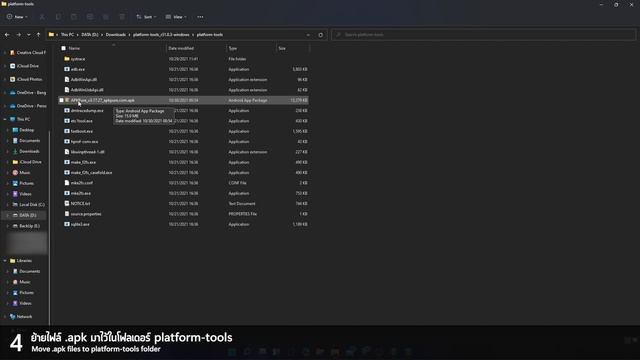Image resolution: width=640 pixels, height=360 pixels.
Task: Click Downloads in the address path
Action: [116, 35]
